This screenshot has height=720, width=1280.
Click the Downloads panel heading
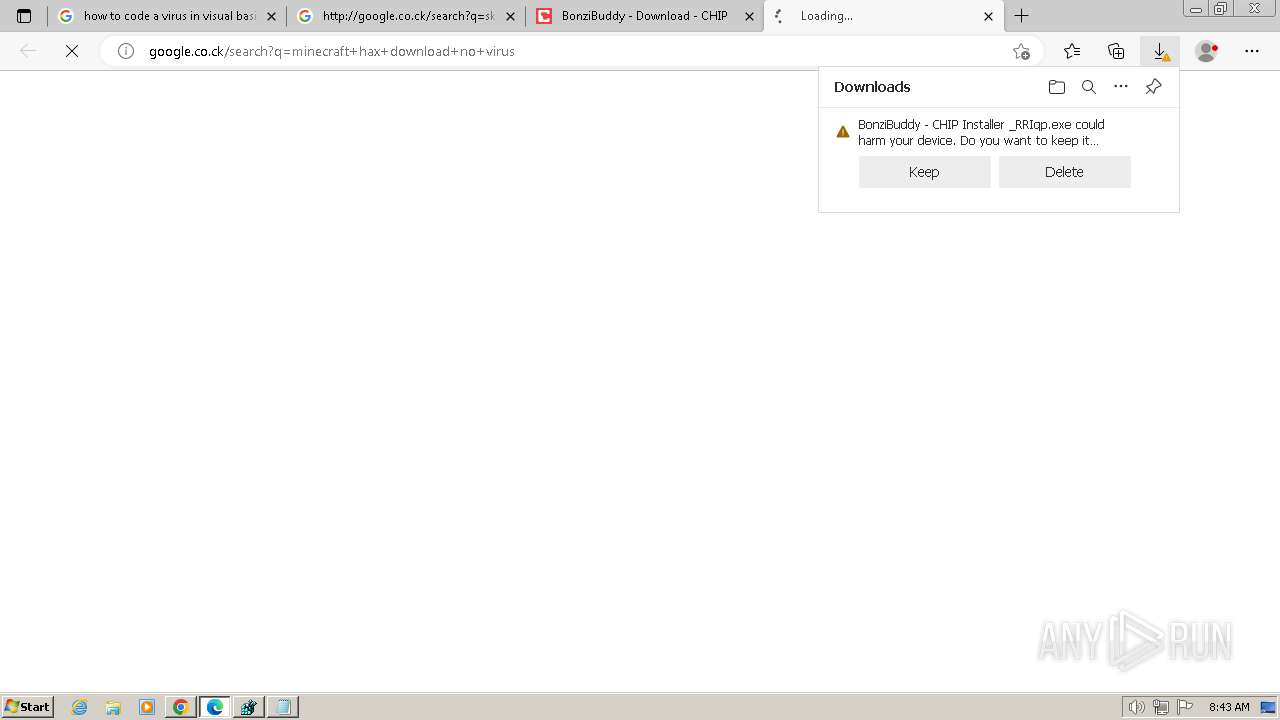pyautogui.click(x=872, y=87)
